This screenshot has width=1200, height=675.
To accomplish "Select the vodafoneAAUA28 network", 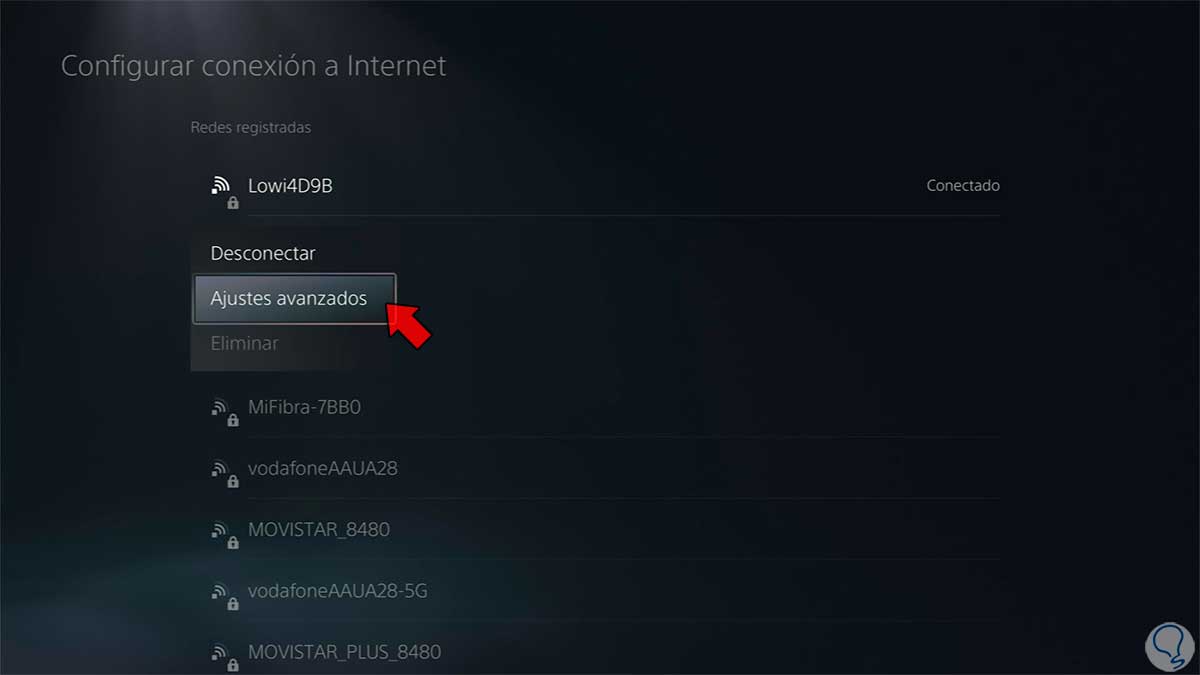I will (323, 468).
